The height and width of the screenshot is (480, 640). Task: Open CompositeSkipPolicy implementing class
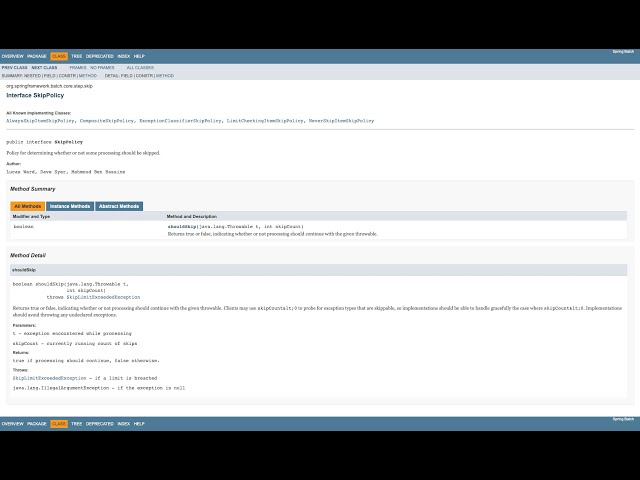click(107, 121)
